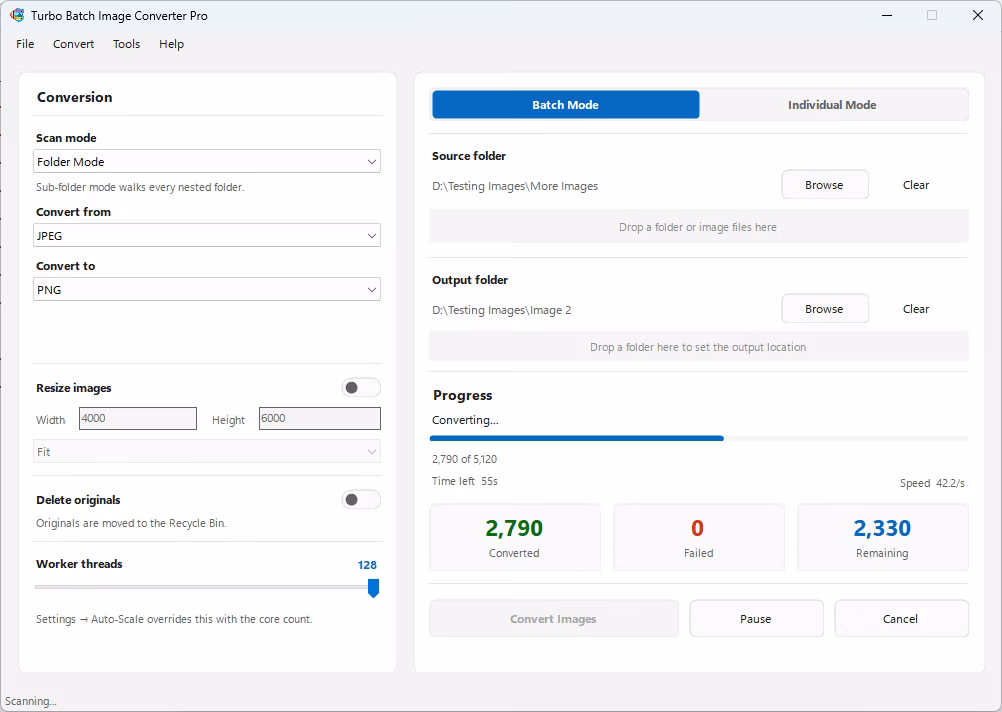Browse for the source folder
The width and height of the screenshot is (1002, 712).
click(x=824, y=185)
